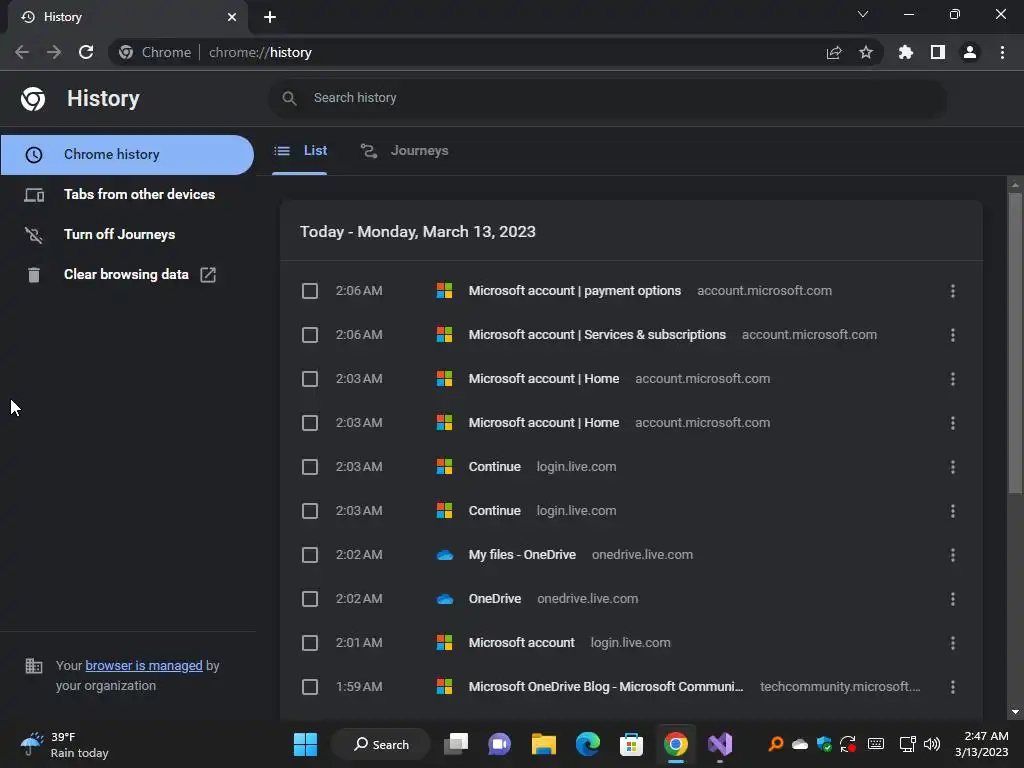Screen dimensions: 1024x768
Task: Open Microsoft account | payment options link
Action: click(575, 291)
